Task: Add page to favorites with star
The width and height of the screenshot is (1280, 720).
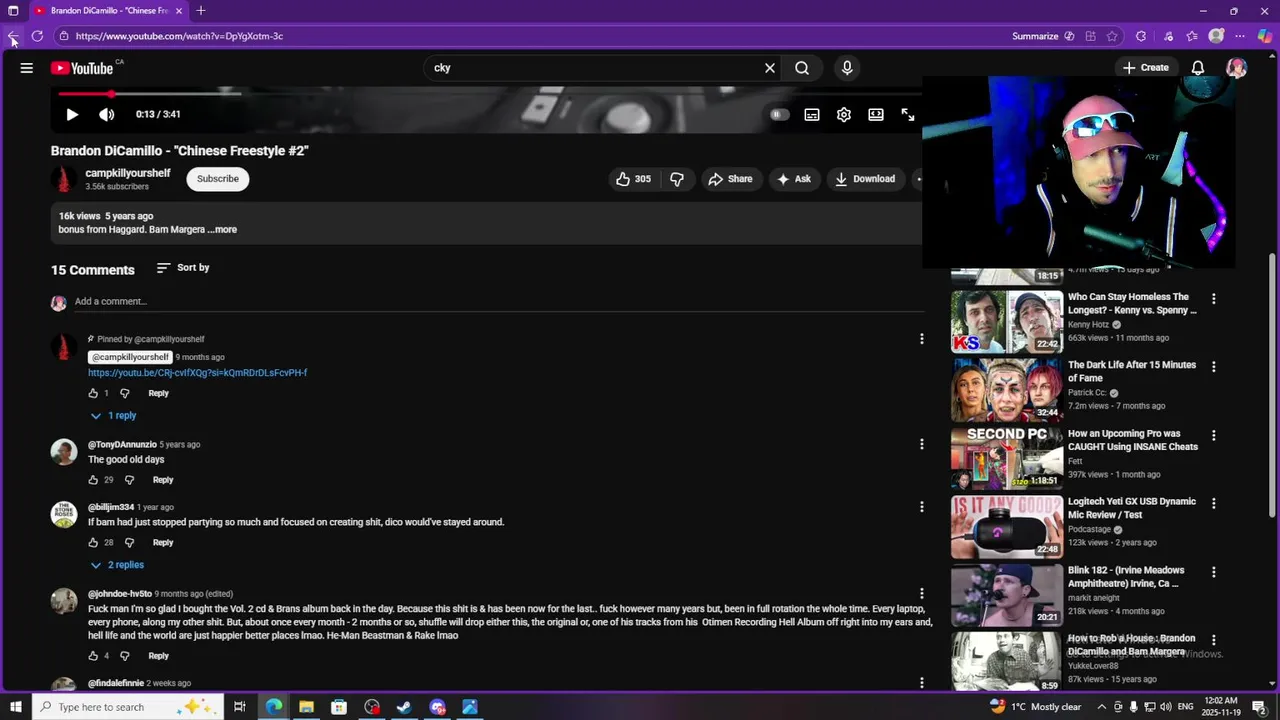Action: pos(1112,36)
